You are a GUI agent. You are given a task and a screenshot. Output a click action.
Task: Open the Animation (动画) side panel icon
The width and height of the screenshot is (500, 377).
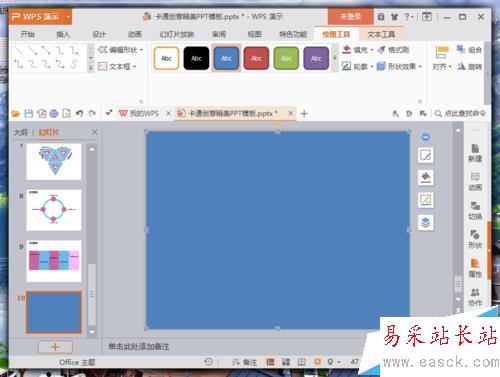click(475, 182)
